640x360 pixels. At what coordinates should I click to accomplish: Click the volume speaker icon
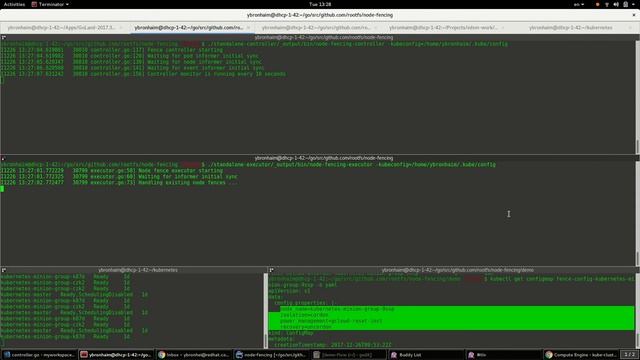616,4
